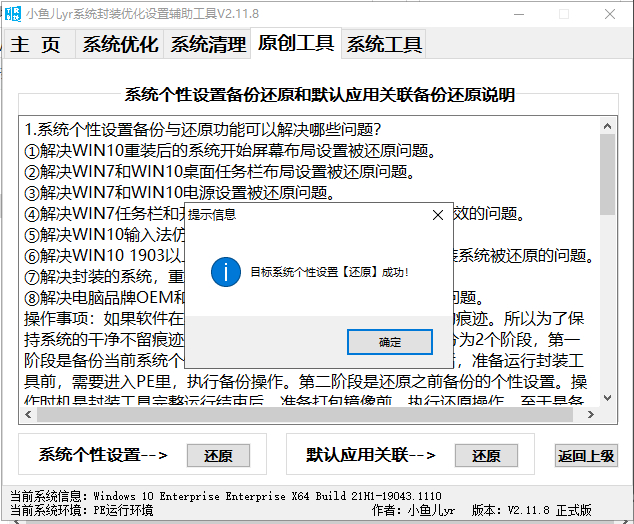Switch to the 主页 tab
This screenshot has width=634, height=524.
click(36, 44)
